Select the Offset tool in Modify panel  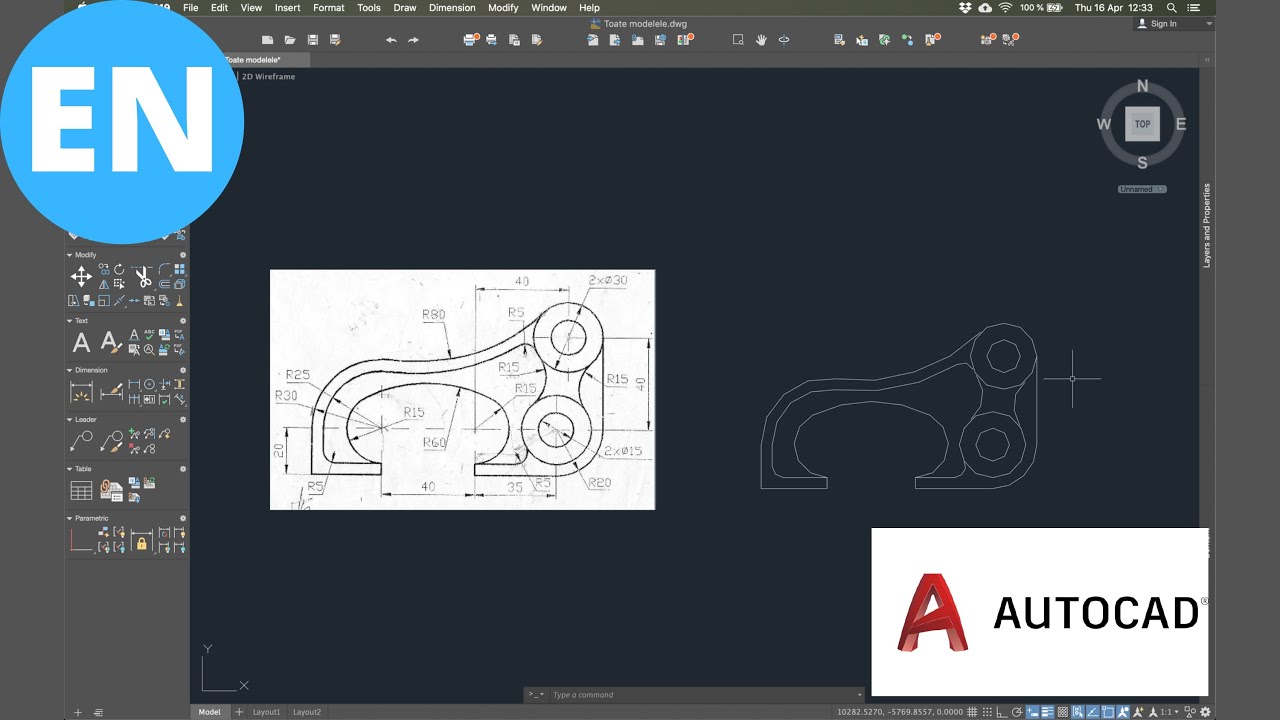[x=164, y=285]
